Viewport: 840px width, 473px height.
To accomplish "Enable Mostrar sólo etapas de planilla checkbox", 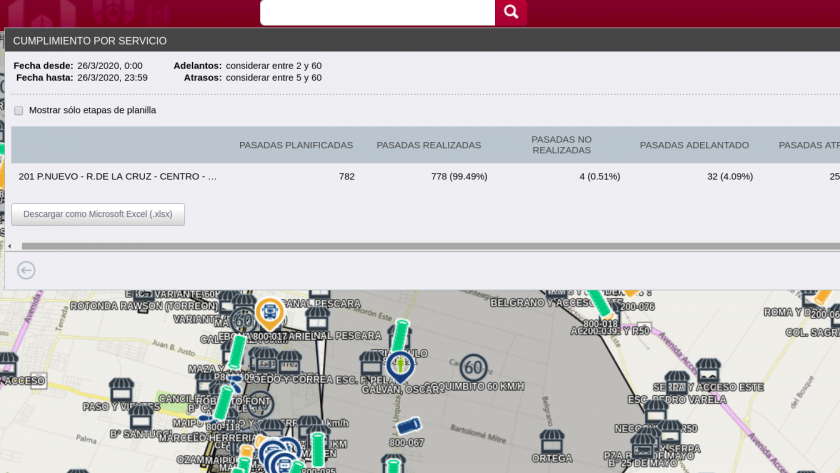I will point(18,110).
